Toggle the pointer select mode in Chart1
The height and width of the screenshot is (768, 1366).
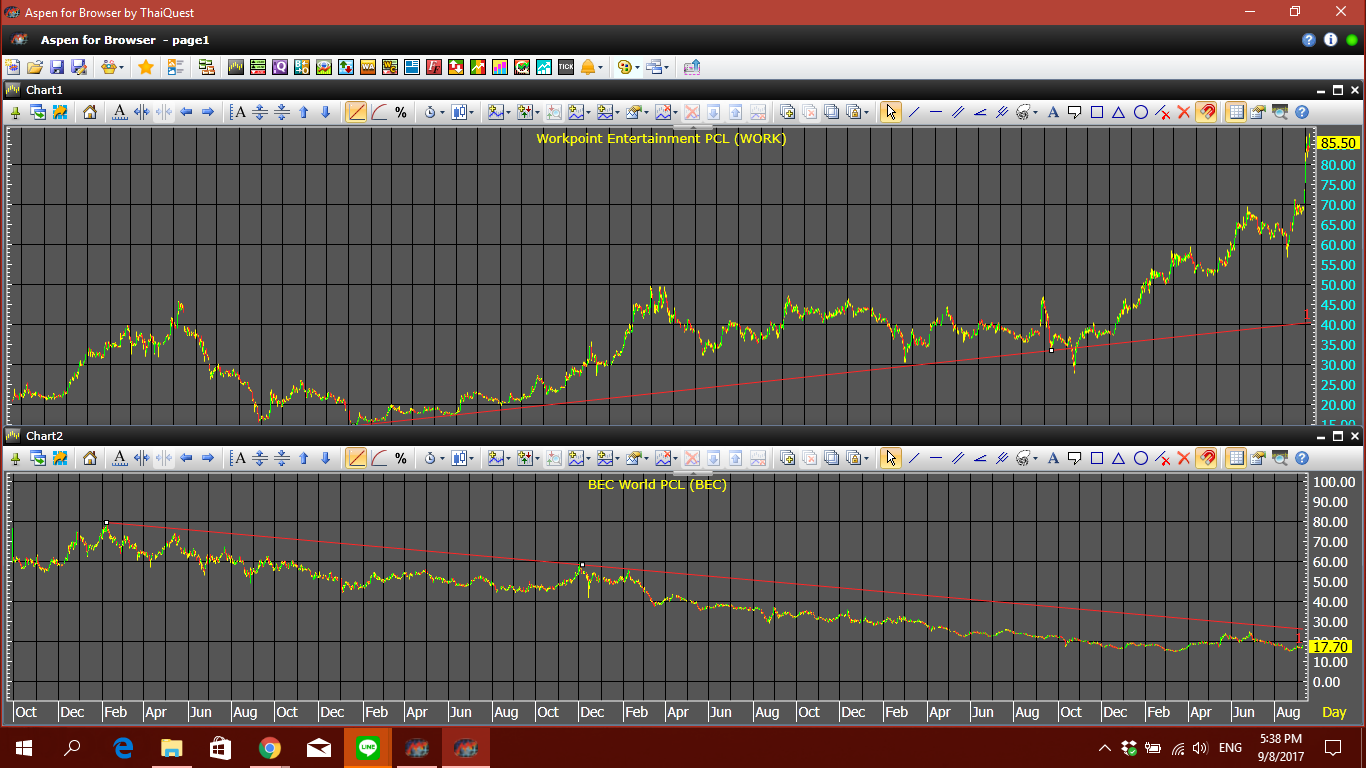coord(891,112)
